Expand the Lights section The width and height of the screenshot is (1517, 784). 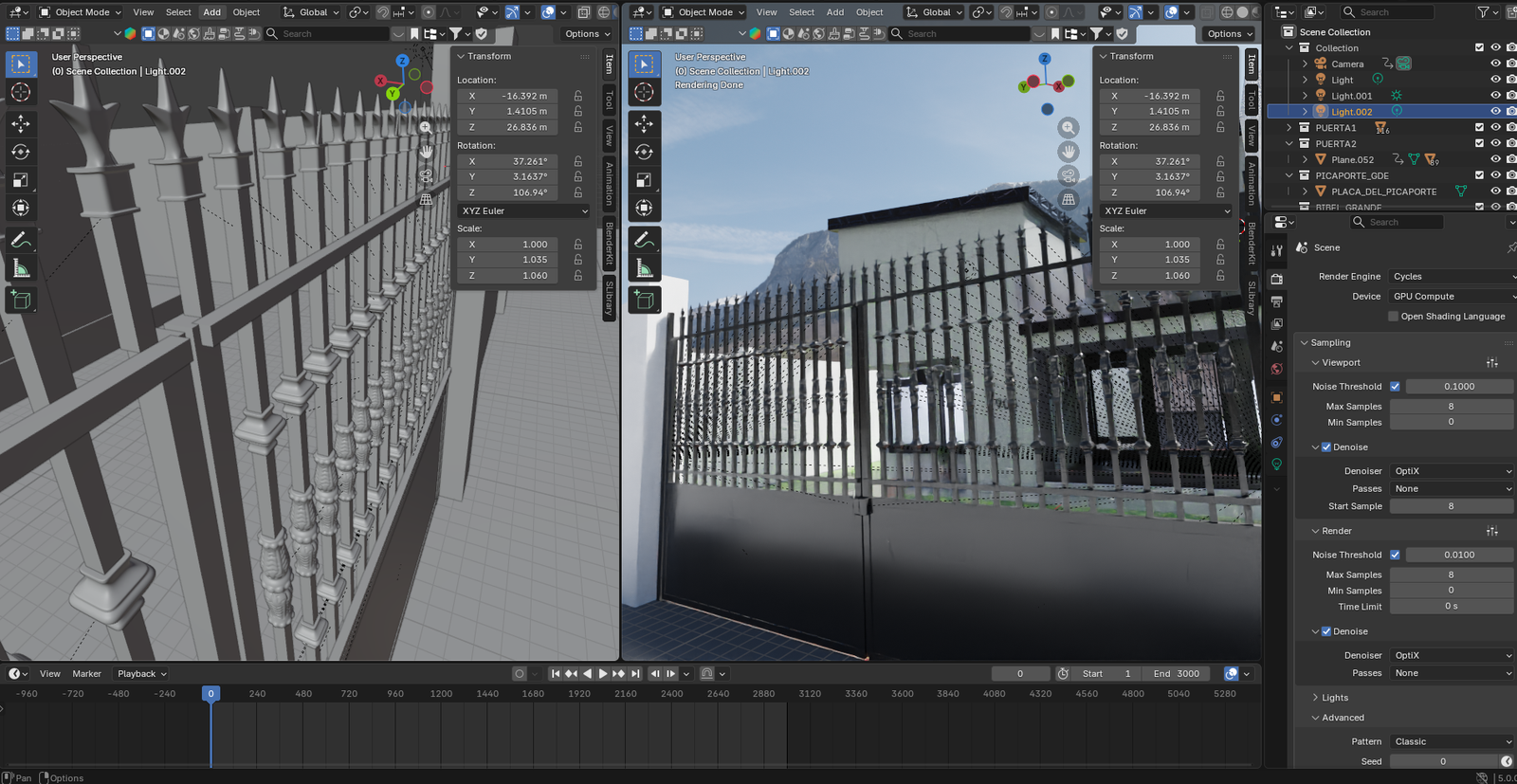(1335, 698)
